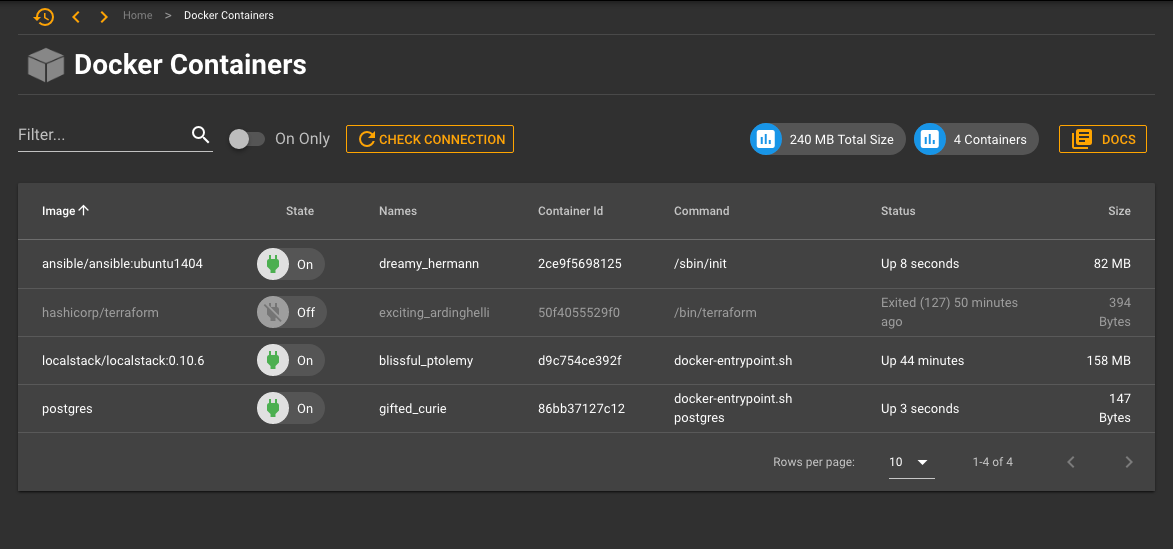Viewport: 1173px width, 549px height.
Task: Click the gifted_curie name cell
Action: click(413, 409)
